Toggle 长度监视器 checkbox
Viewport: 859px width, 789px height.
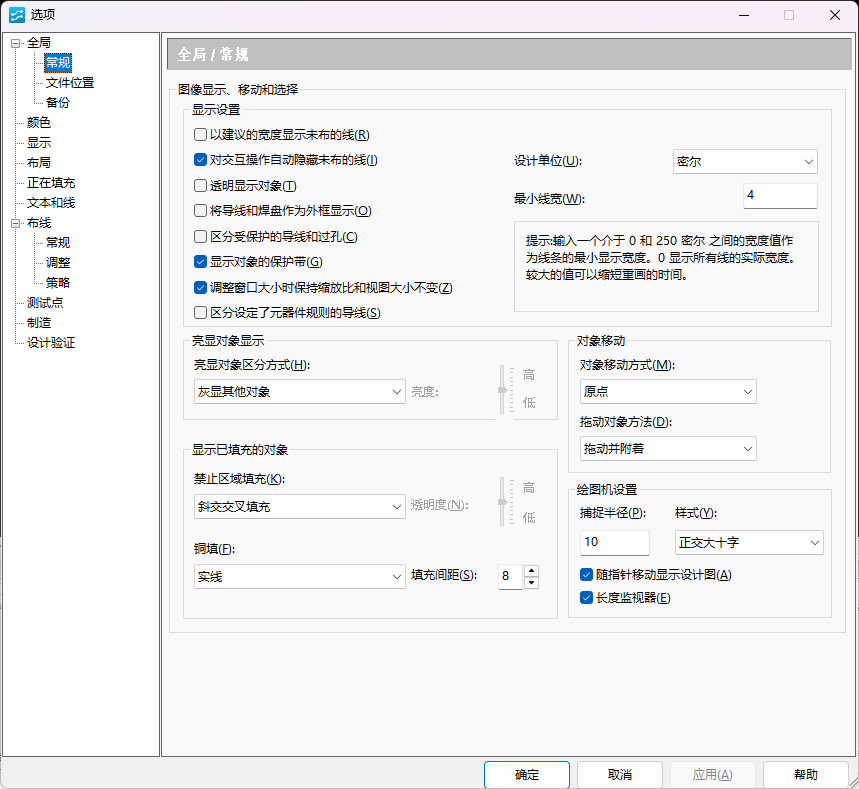point(587,598)
